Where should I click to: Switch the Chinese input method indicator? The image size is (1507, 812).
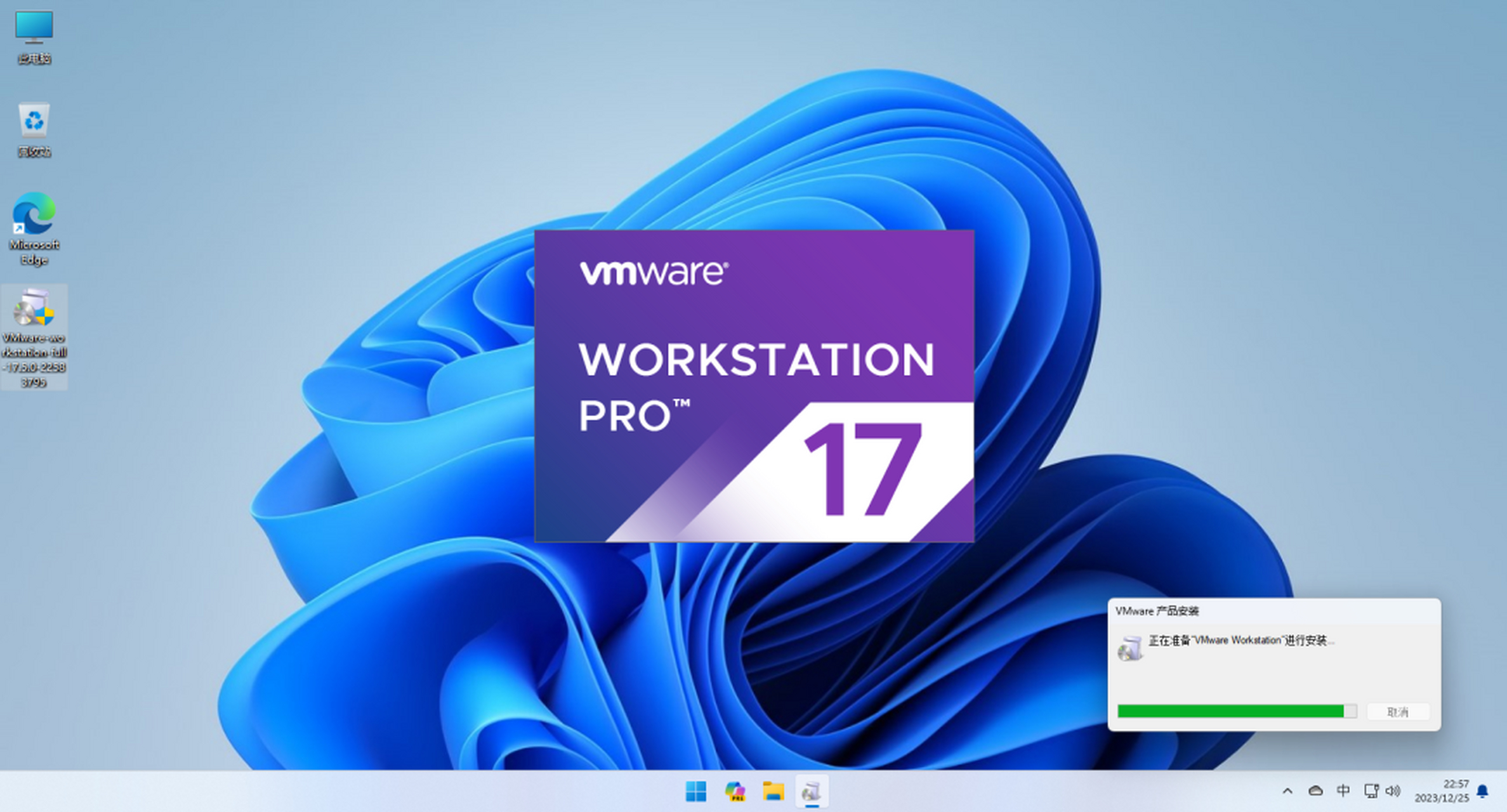(x=1343, y=790)
